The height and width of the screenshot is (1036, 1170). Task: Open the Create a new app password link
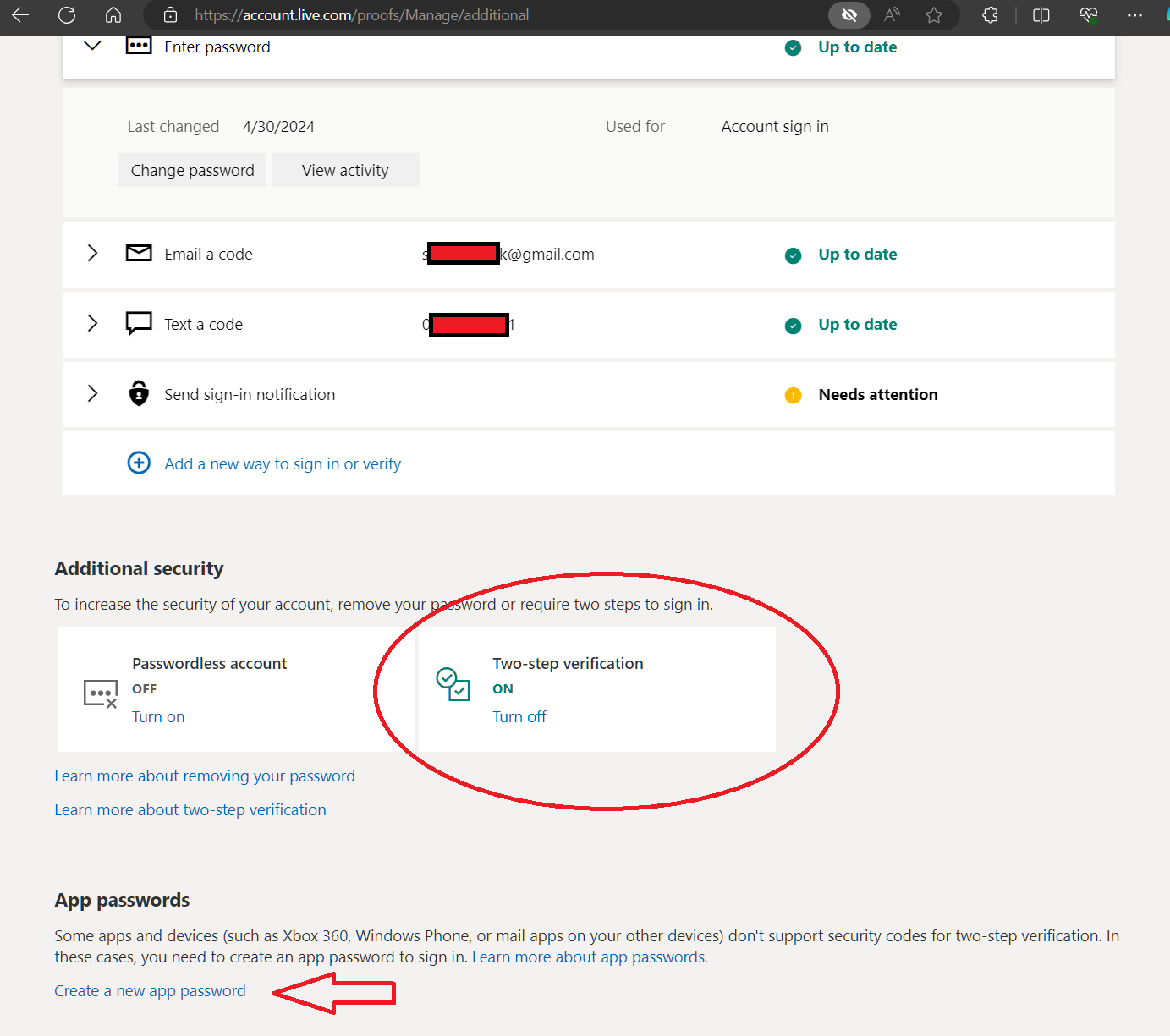150,990
